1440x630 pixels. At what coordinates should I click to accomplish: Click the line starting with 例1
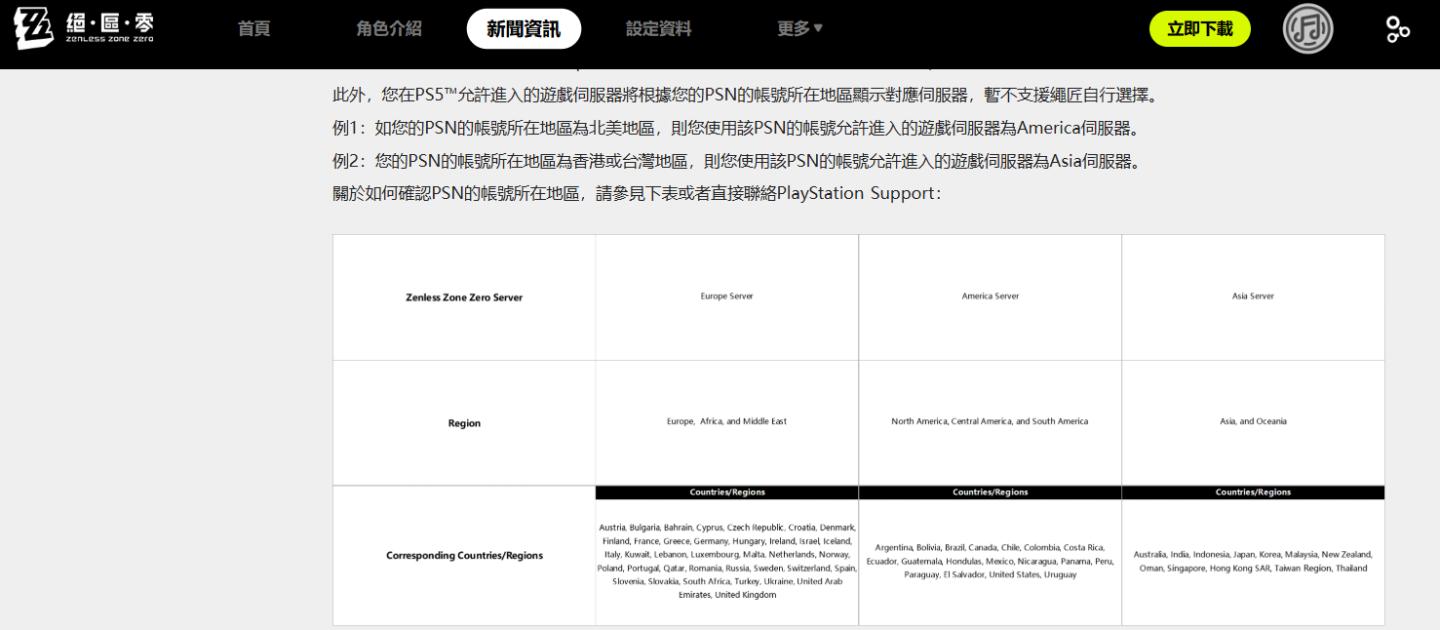click(x=736, y=129)
